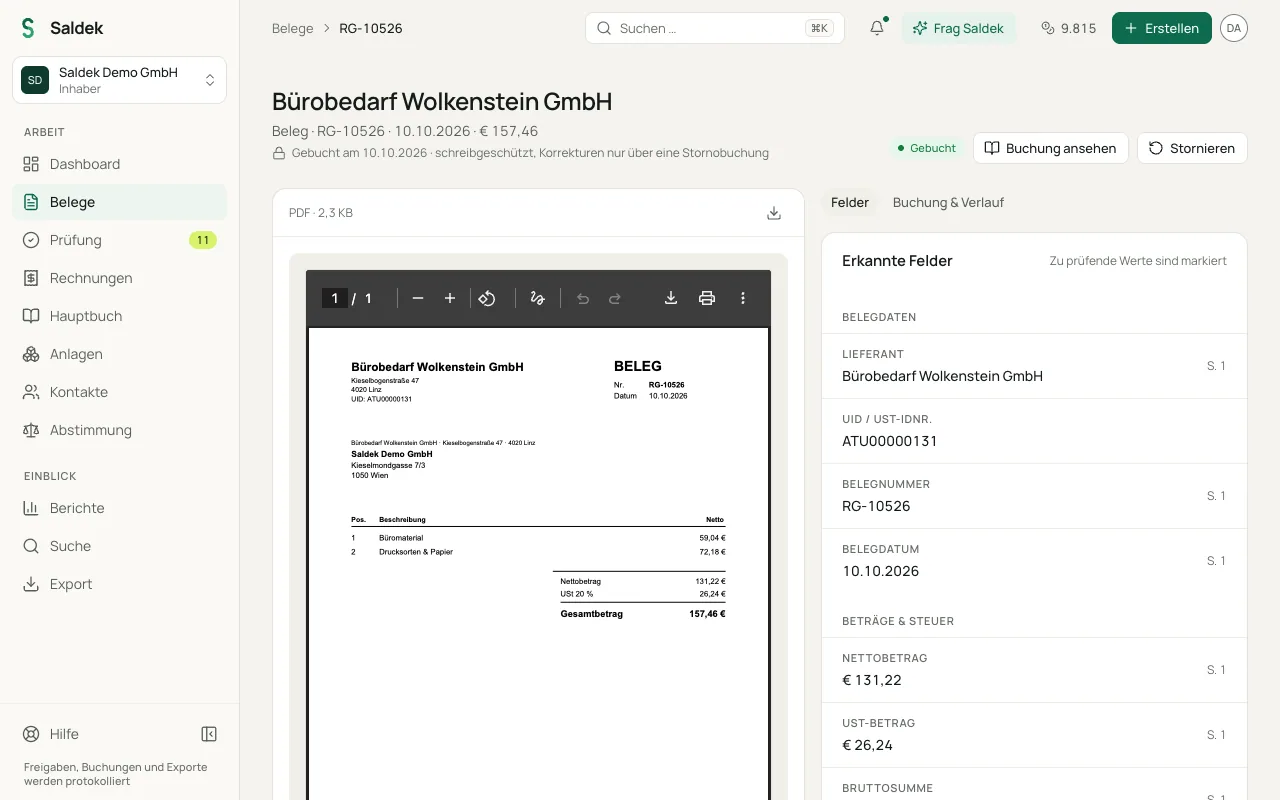
Task: Click Buchung ansehen button
Action: click(1051, 148)
